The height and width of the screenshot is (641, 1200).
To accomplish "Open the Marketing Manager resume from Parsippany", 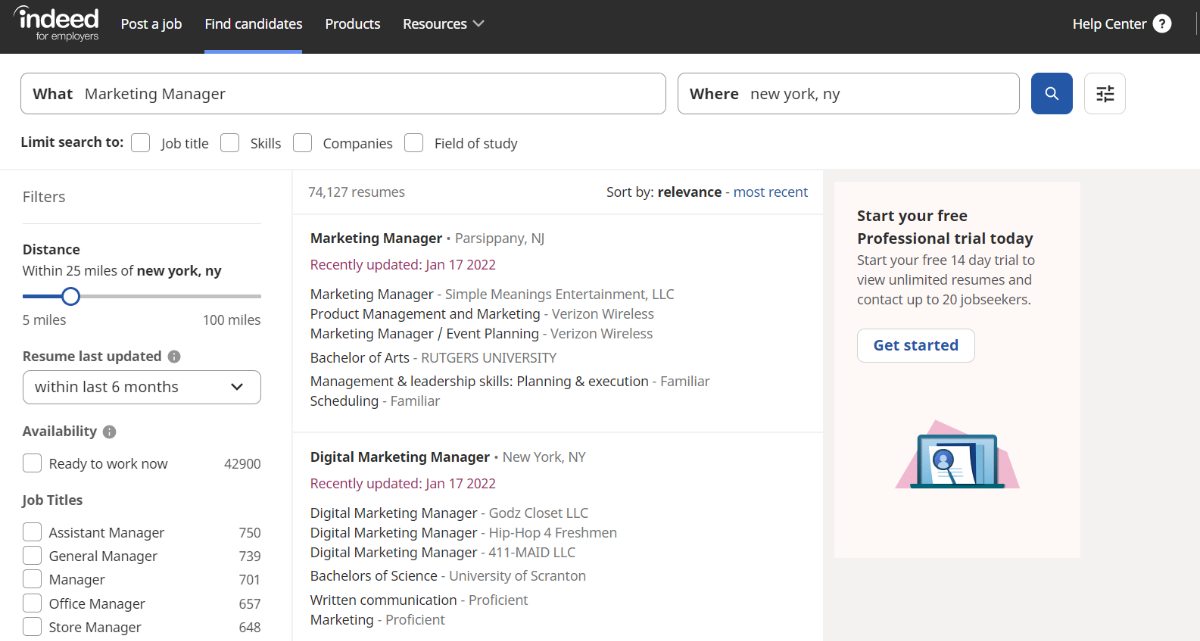I will [376, 238].
